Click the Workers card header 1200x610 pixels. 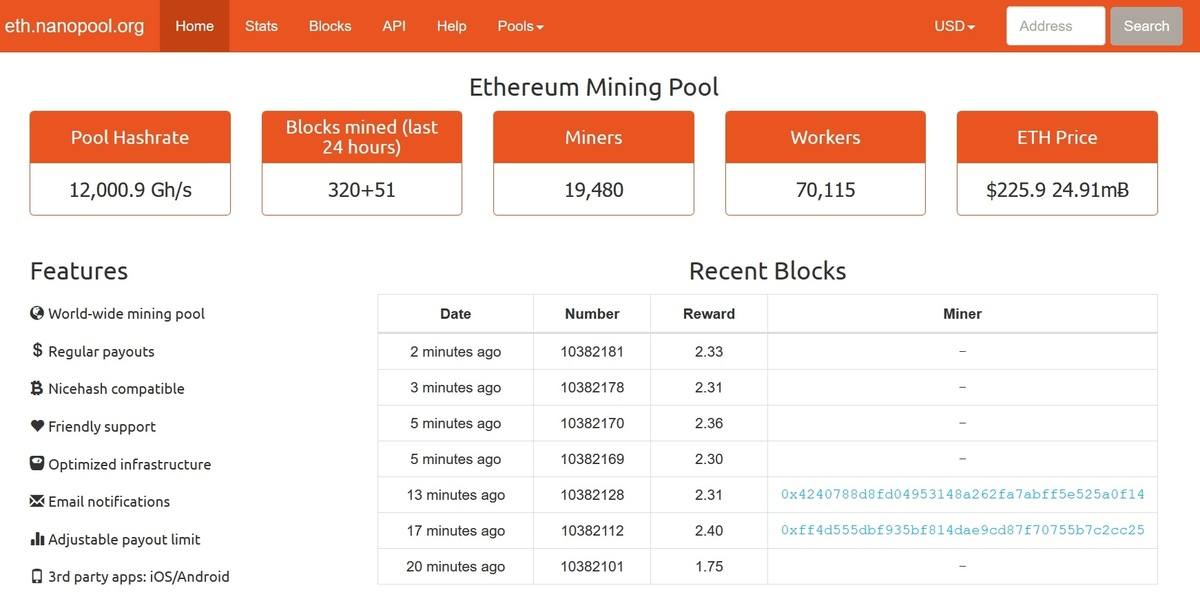(825, 137)
